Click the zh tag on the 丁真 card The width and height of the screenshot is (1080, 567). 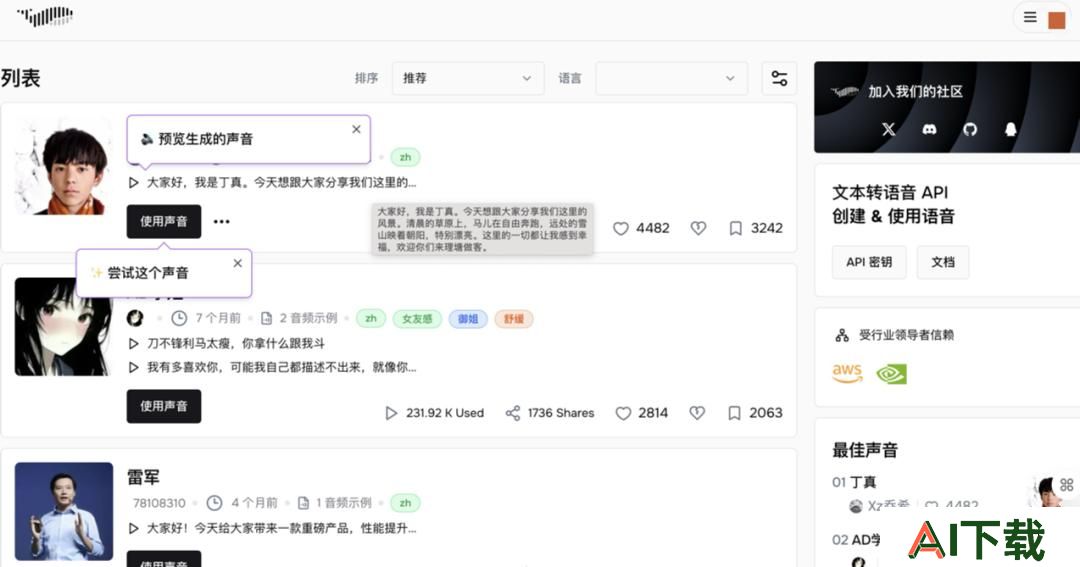[x=405, y=157]
